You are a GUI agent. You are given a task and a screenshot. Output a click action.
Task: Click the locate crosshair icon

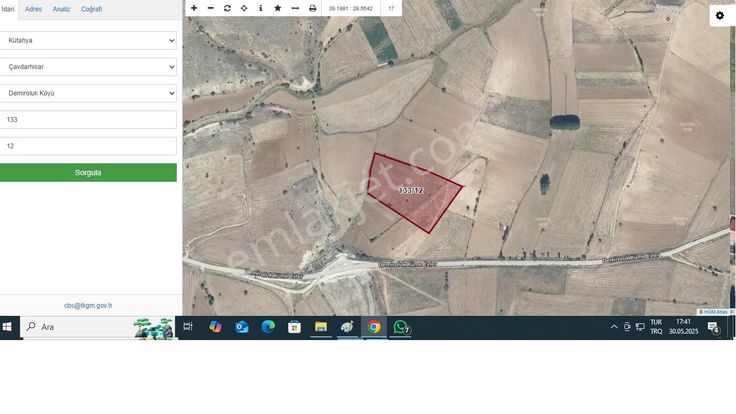click(x=244, y=8)
